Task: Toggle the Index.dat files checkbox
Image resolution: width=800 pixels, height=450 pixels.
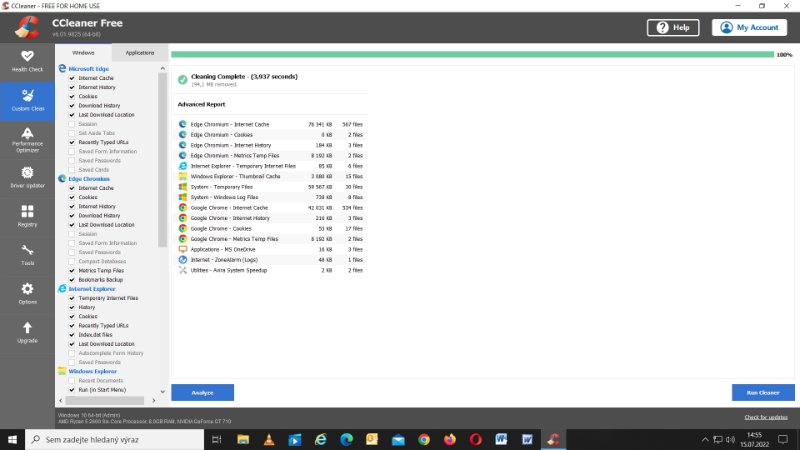Action: click(72, 334)
